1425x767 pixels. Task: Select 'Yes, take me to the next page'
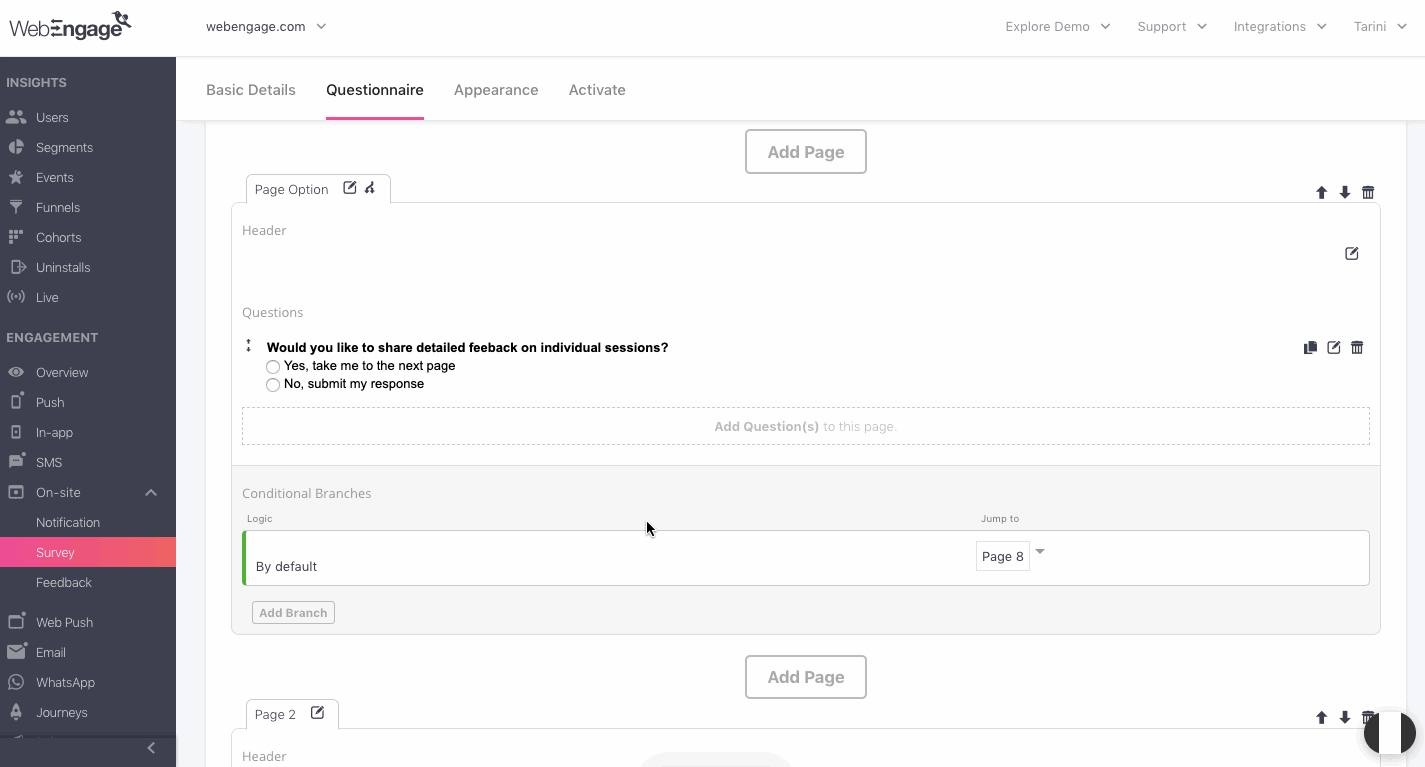[273, 367]
